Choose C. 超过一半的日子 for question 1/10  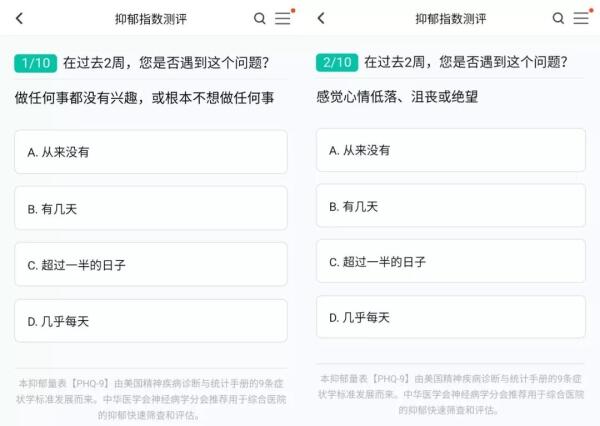click(151, 264)
